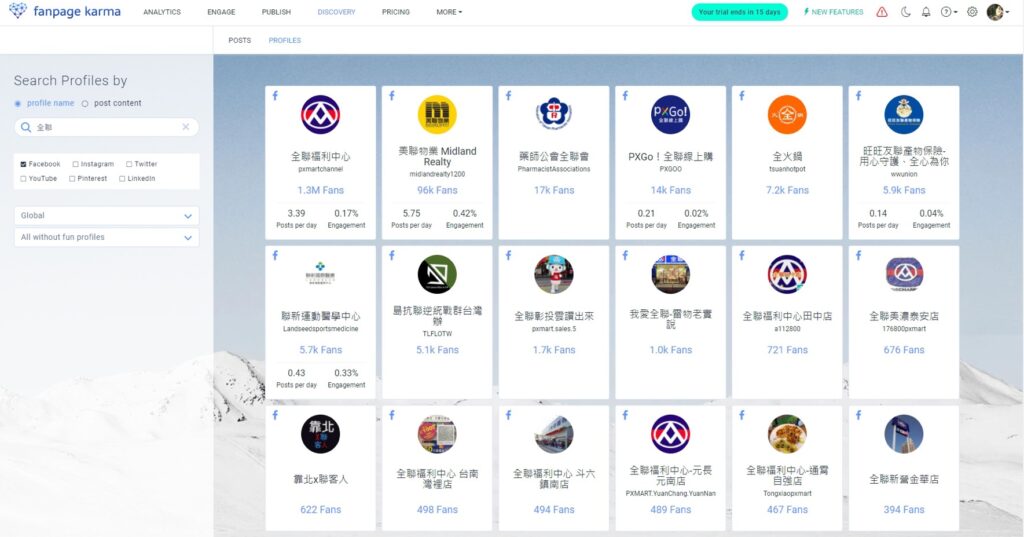1024x537 pixels.
Task: Click the Fanpage Karma diamond logo
Action: (x=17, y=12)
